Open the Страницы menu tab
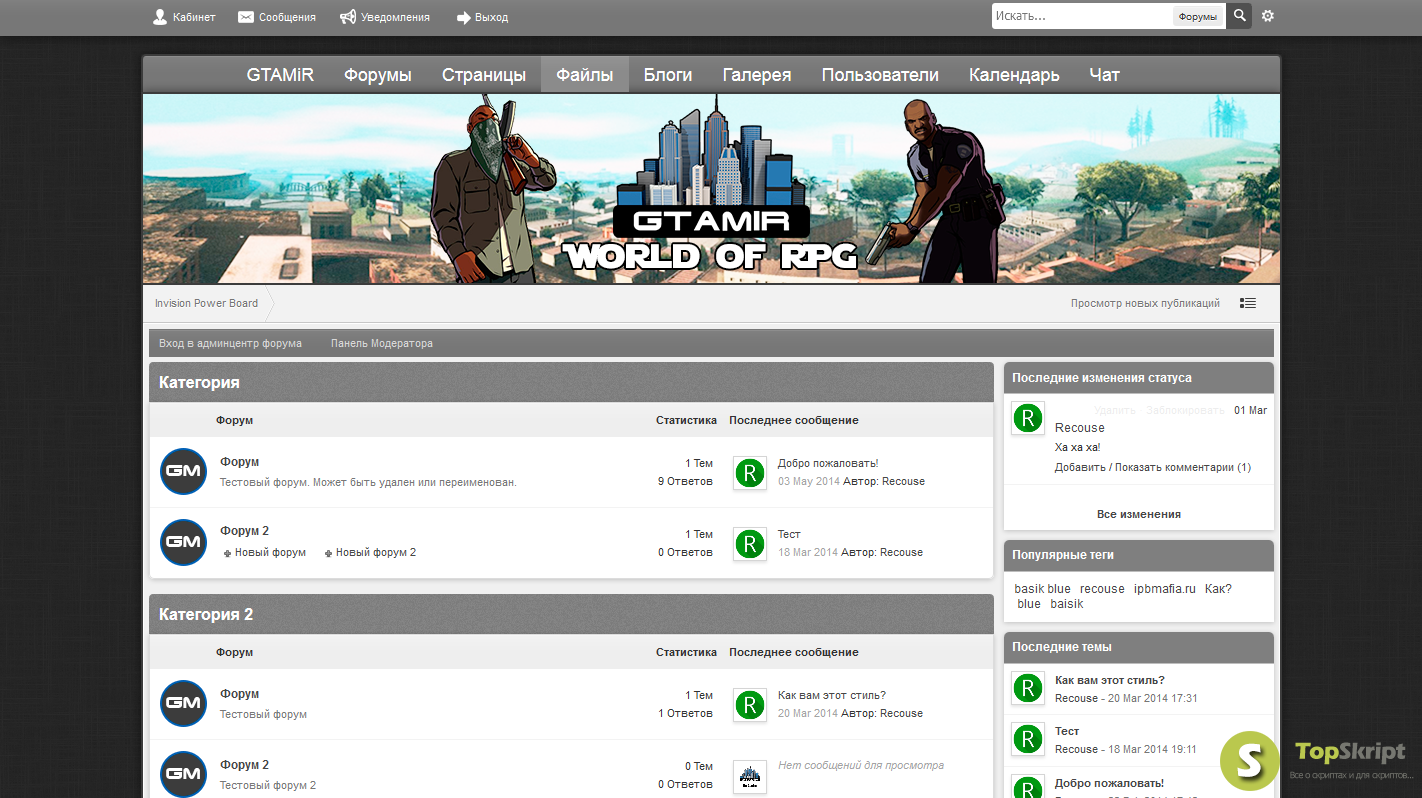This screenshot has width=1422, height=798. pos(484,75)
